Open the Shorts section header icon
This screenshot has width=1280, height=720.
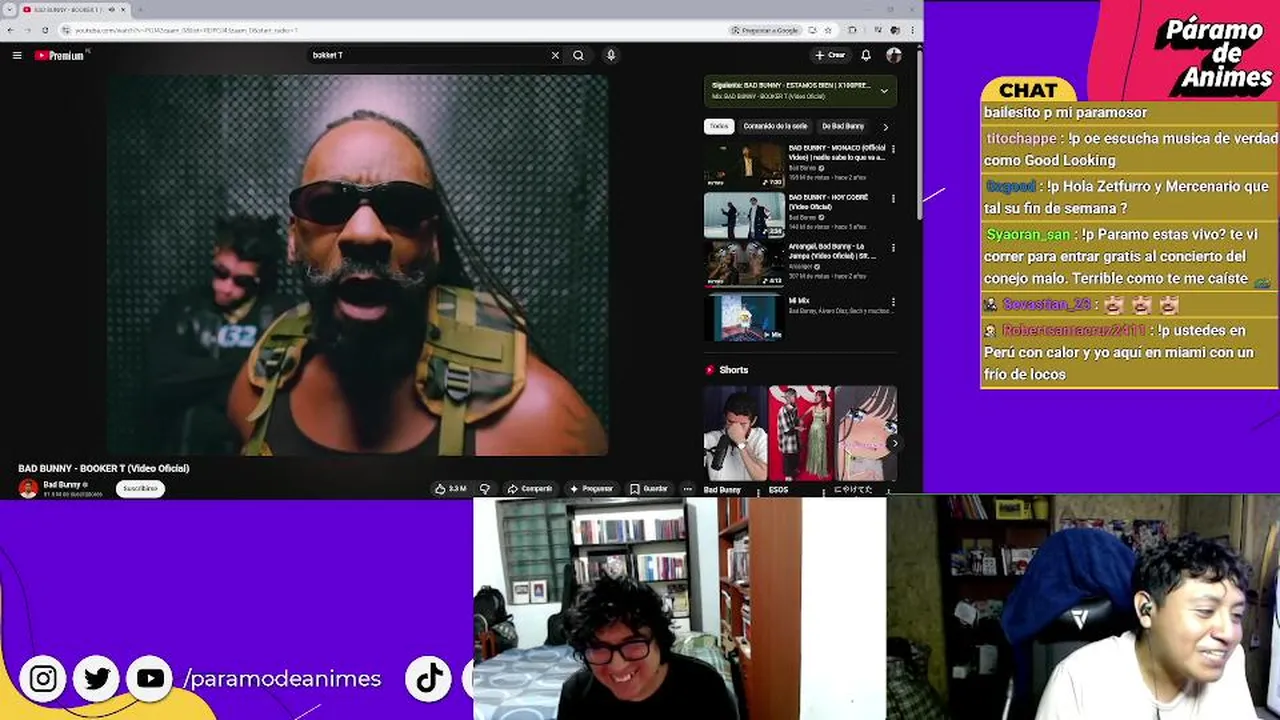[x=710, y=370]
